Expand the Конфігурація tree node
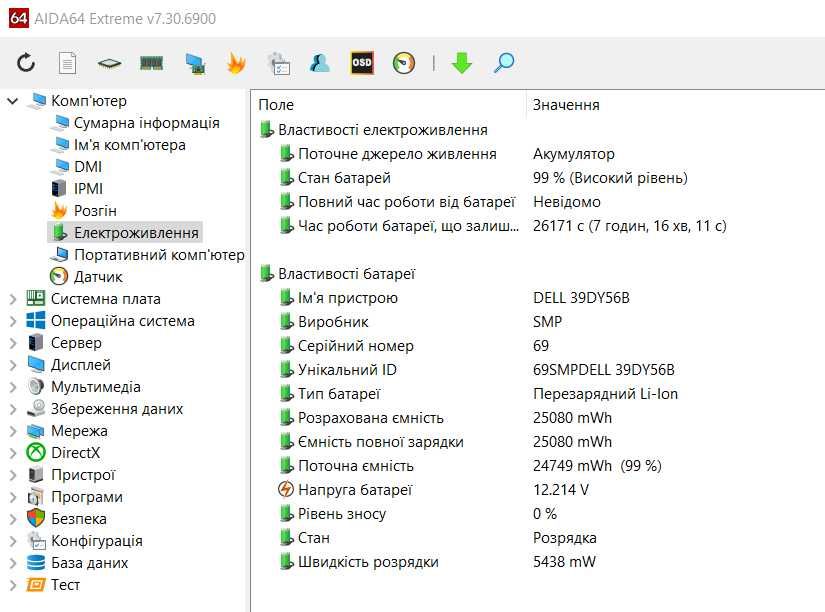 (x=13, y=541)
